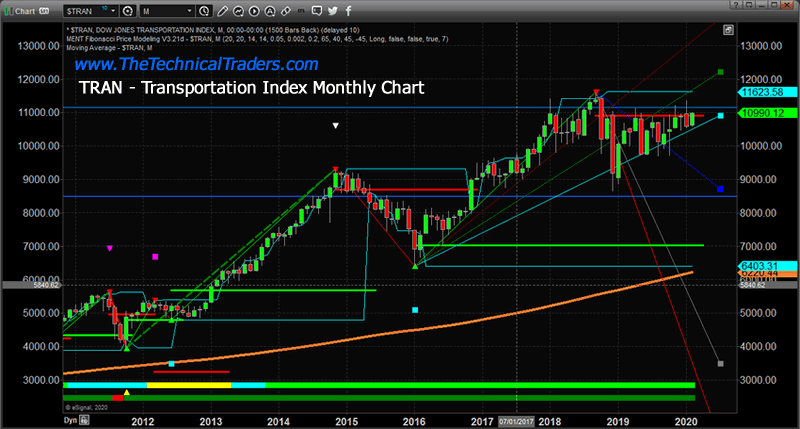
Task: Select the pencil drawing tool
Action: (x=222, y=11)
